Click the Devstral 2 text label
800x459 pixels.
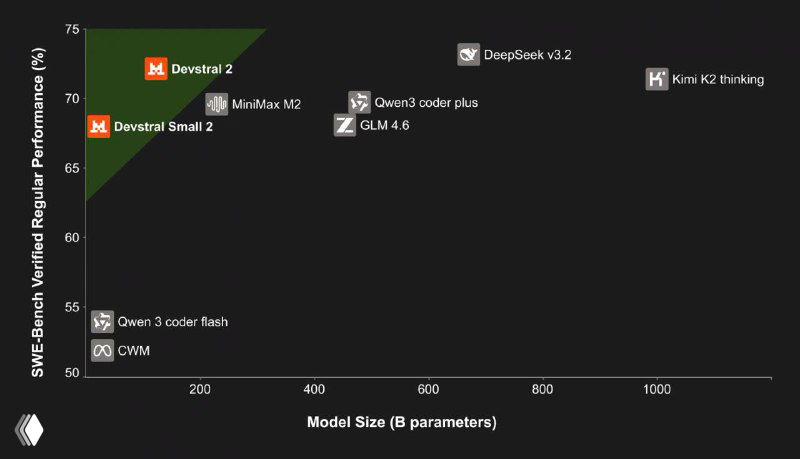pyautogui.click(x=203, y=69)
